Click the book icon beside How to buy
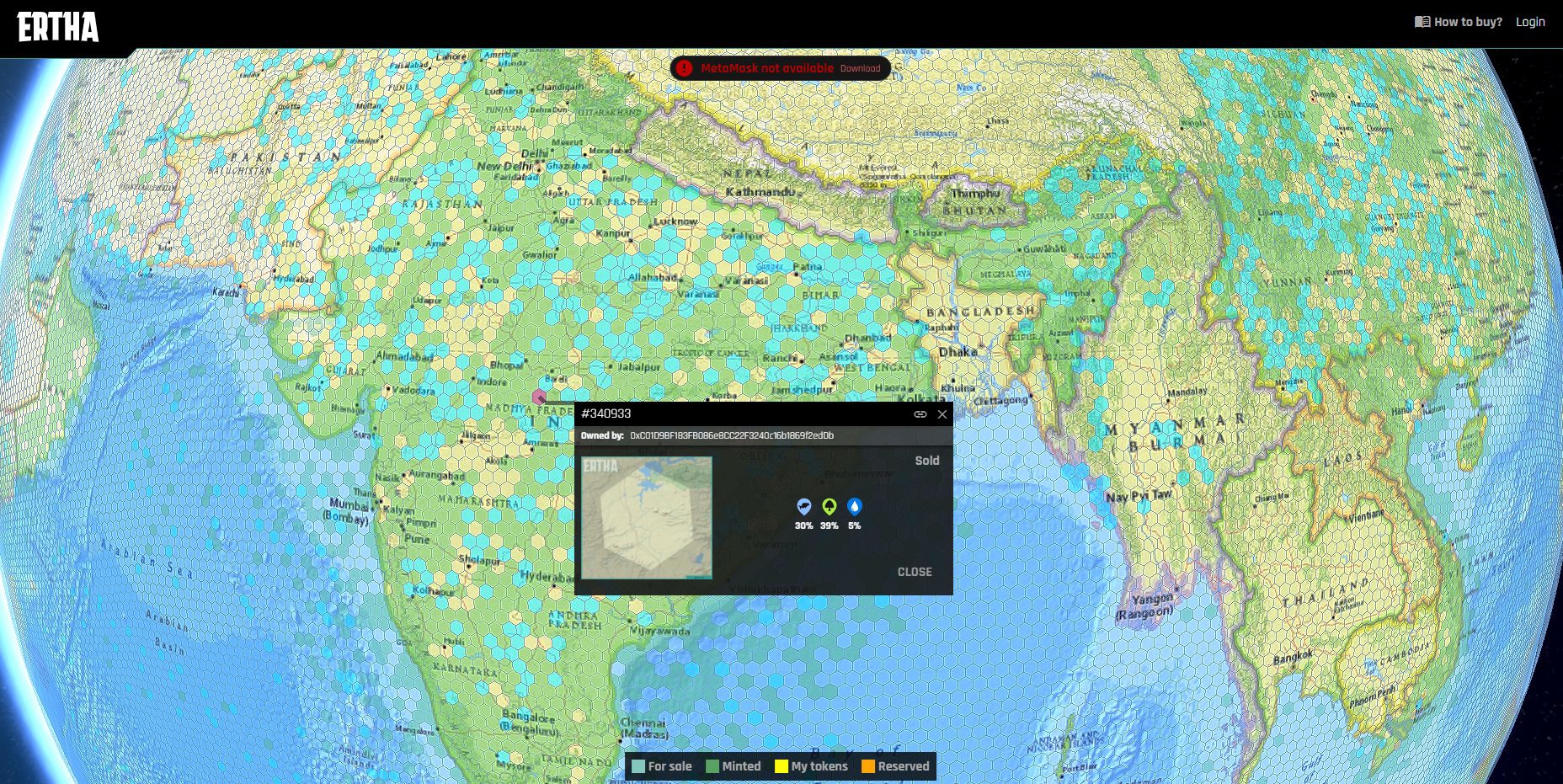 [1422, 22]
